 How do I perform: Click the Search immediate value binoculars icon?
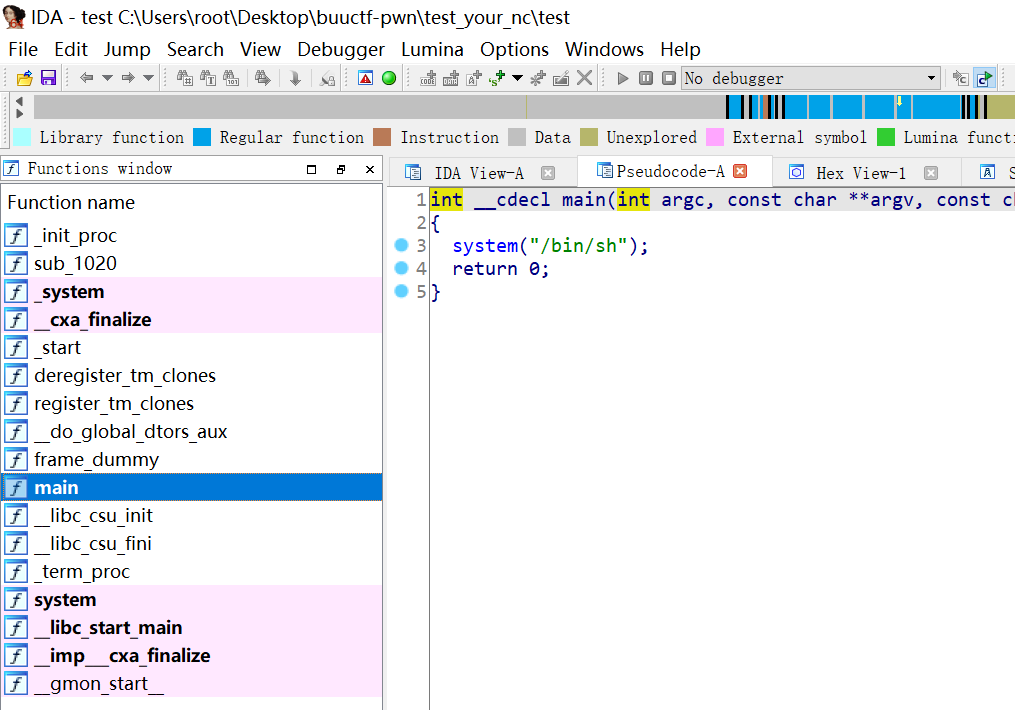click(185, 78)
